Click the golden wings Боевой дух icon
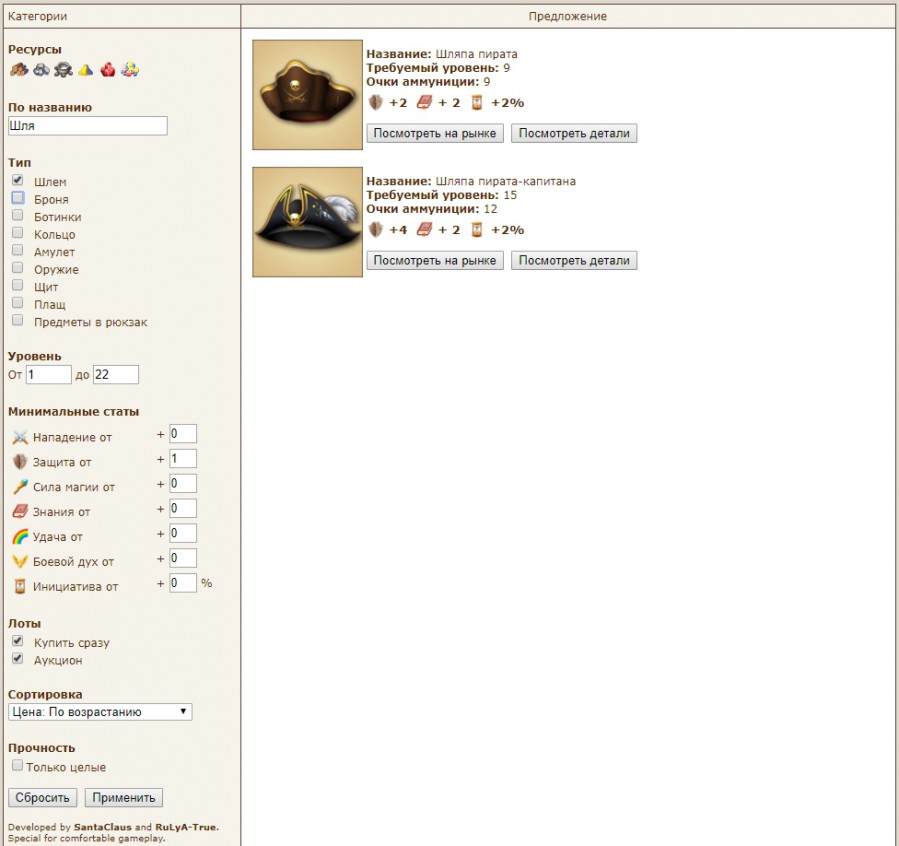 click(x=20, y=561)
